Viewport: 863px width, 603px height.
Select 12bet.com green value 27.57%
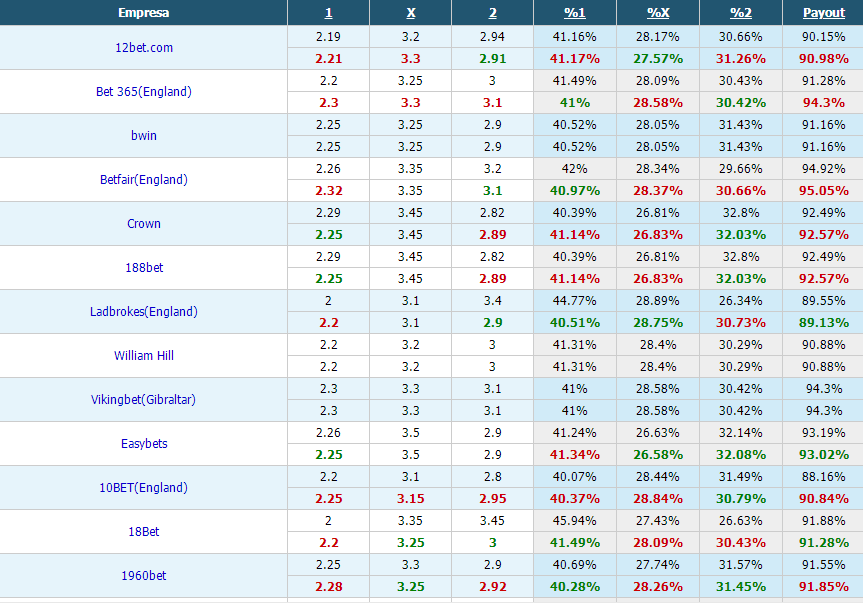point(658,59)
